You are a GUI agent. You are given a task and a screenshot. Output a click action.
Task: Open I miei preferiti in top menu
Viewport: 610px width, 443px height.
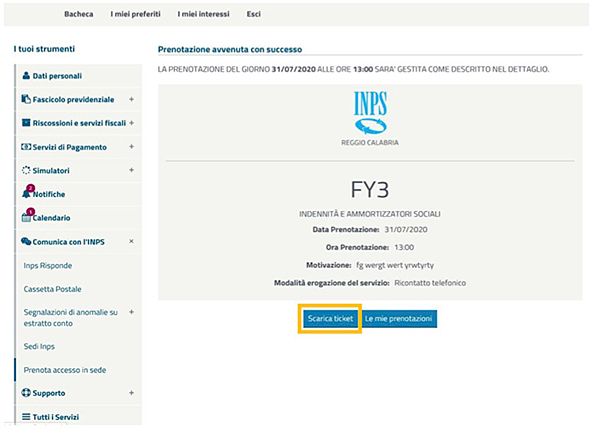135,14
